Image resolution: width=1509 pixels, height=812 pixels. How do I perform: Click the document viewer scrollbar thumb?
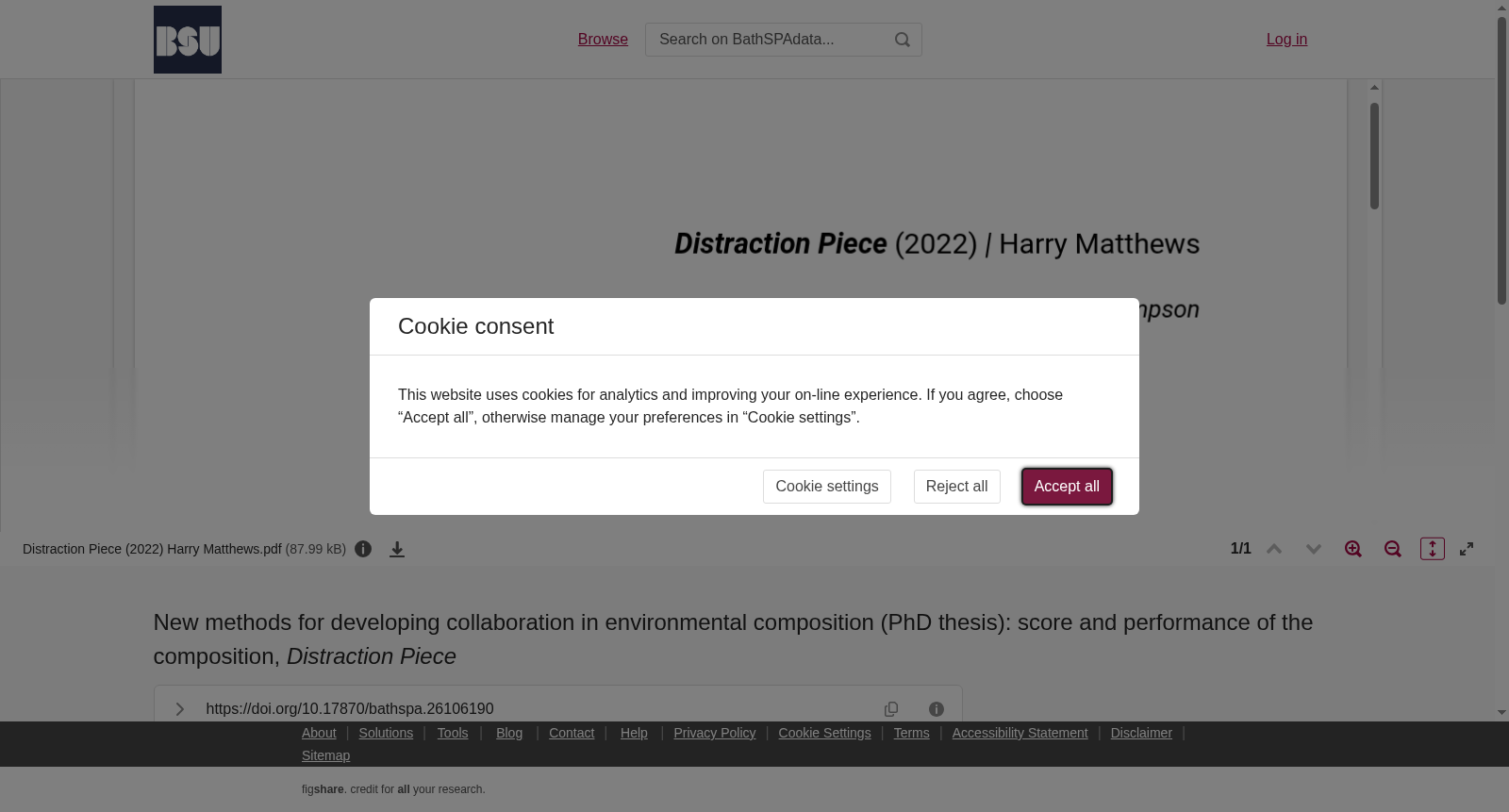tap(1375, 156)
